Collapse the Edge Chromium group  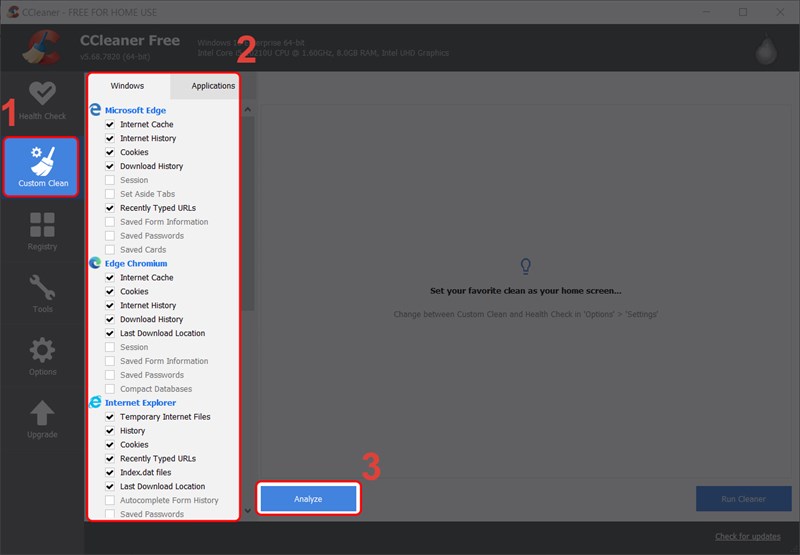tap(135, 264)
